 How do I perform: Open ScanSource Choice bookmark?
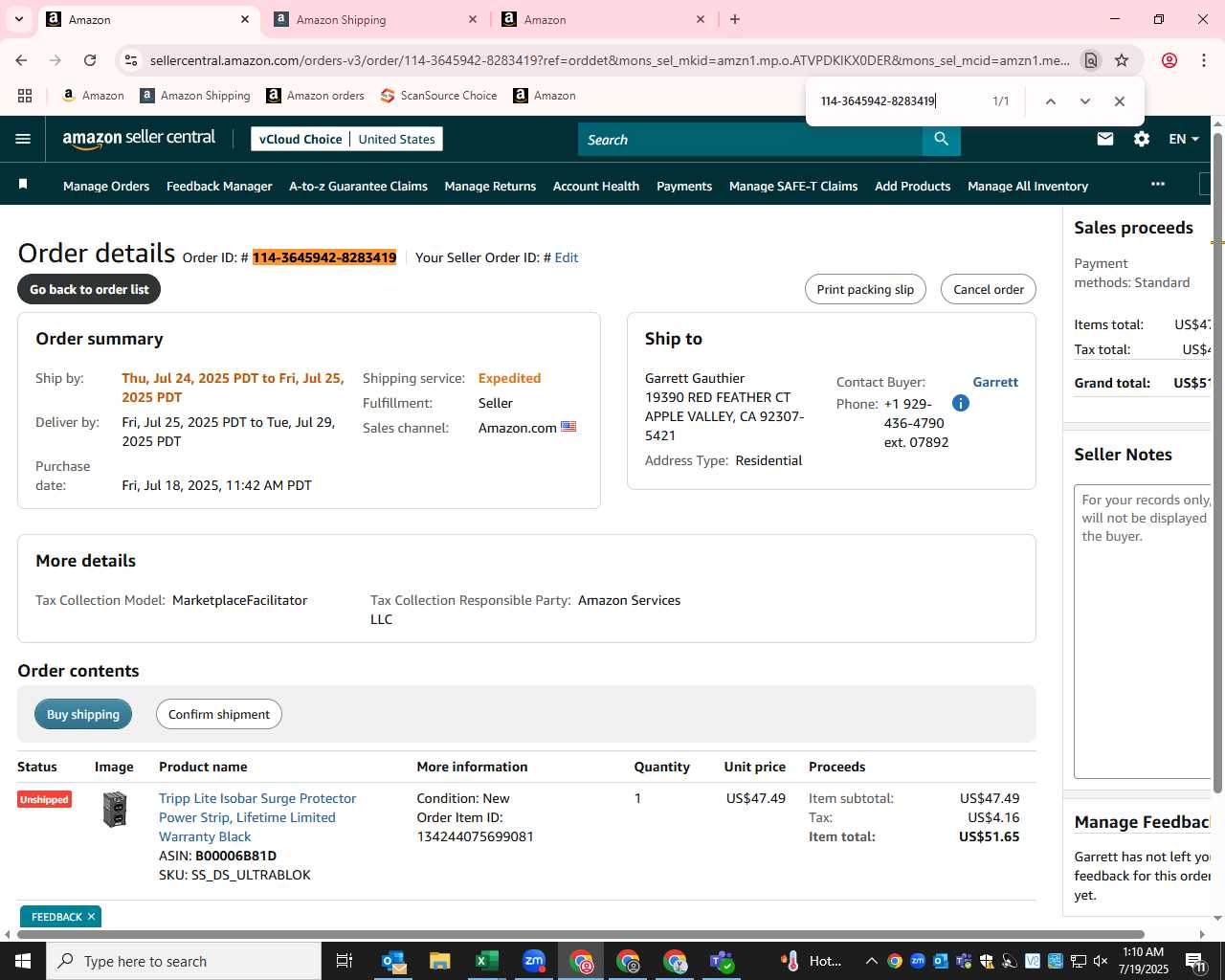[438, 96]
